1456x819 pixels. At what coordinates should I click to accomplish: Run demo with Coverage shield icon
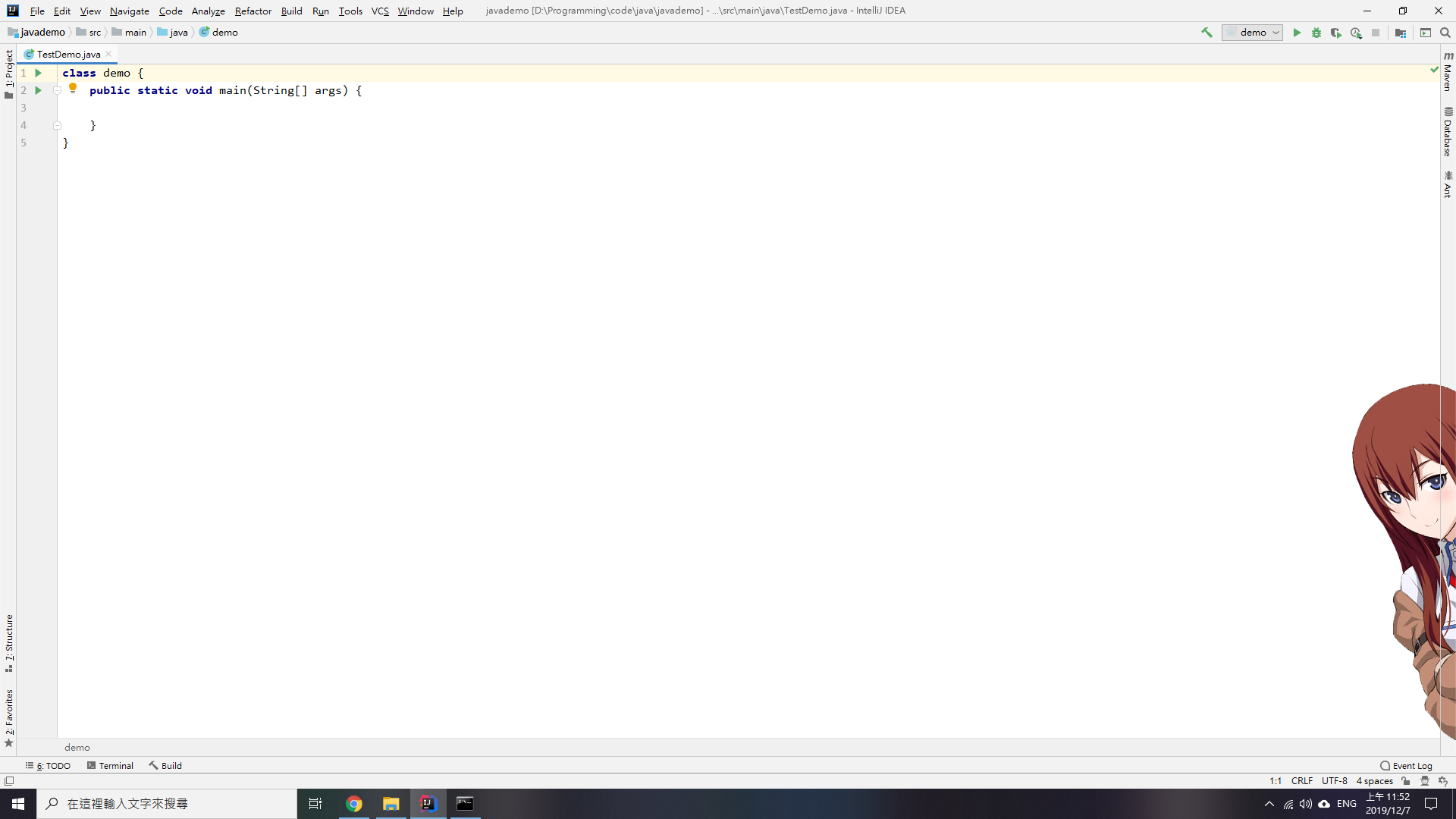1336,33
